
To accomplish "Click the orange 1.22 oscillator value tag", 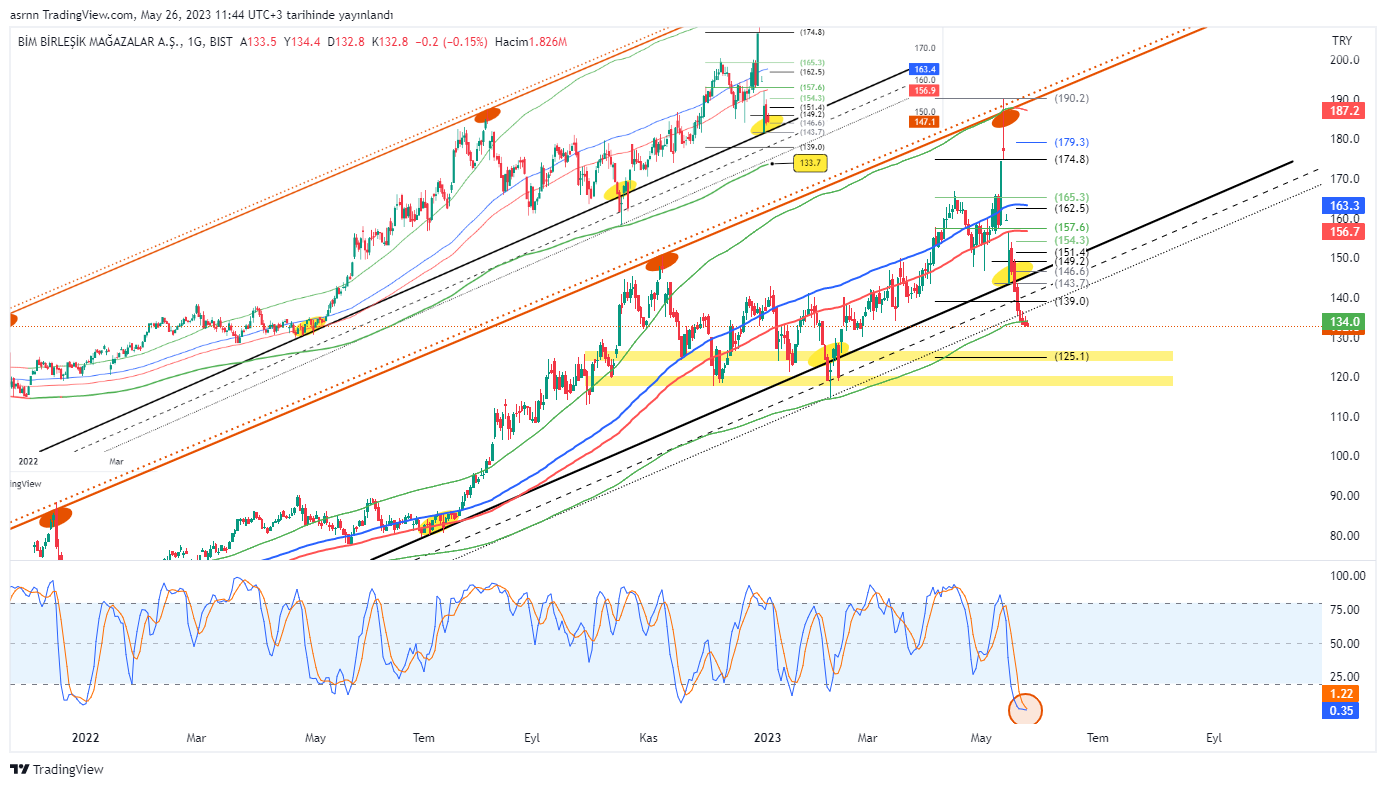I will point(1340,693).
